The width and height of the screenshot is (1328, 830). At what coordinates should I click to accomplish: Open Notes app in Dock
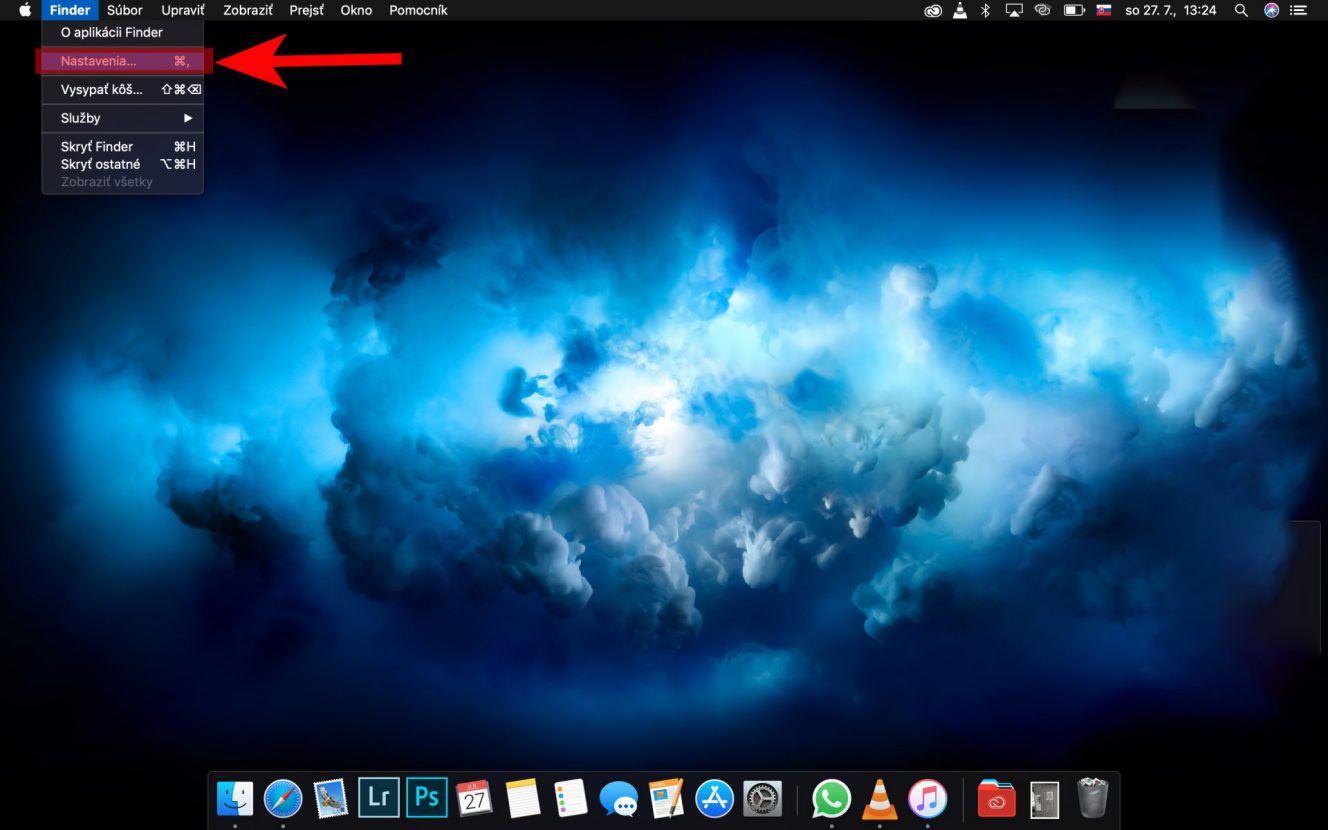[523, 798]
